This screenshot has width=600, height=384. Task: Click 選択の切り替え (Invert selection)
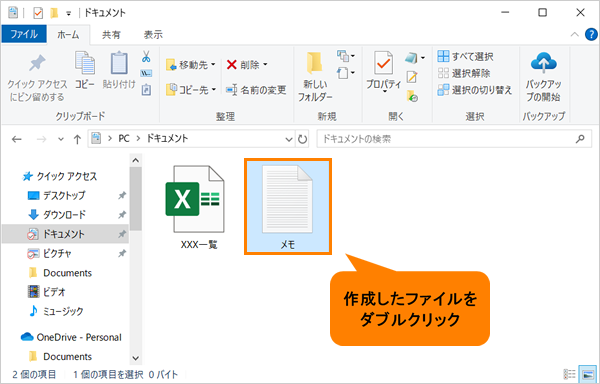(474, 90)
